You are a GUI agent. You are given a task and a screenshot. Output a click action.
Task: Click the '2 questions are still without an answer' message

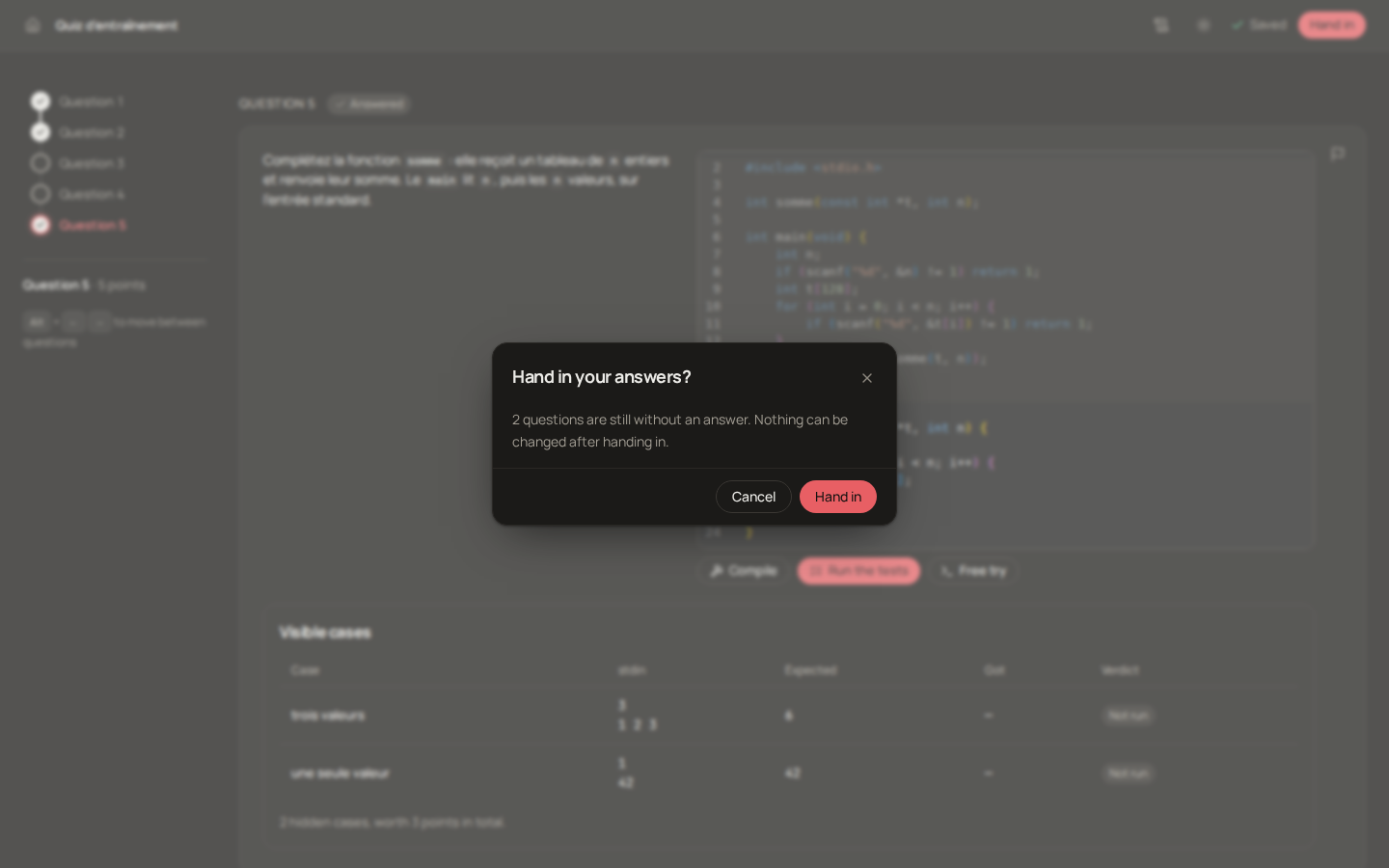(680, 431)
